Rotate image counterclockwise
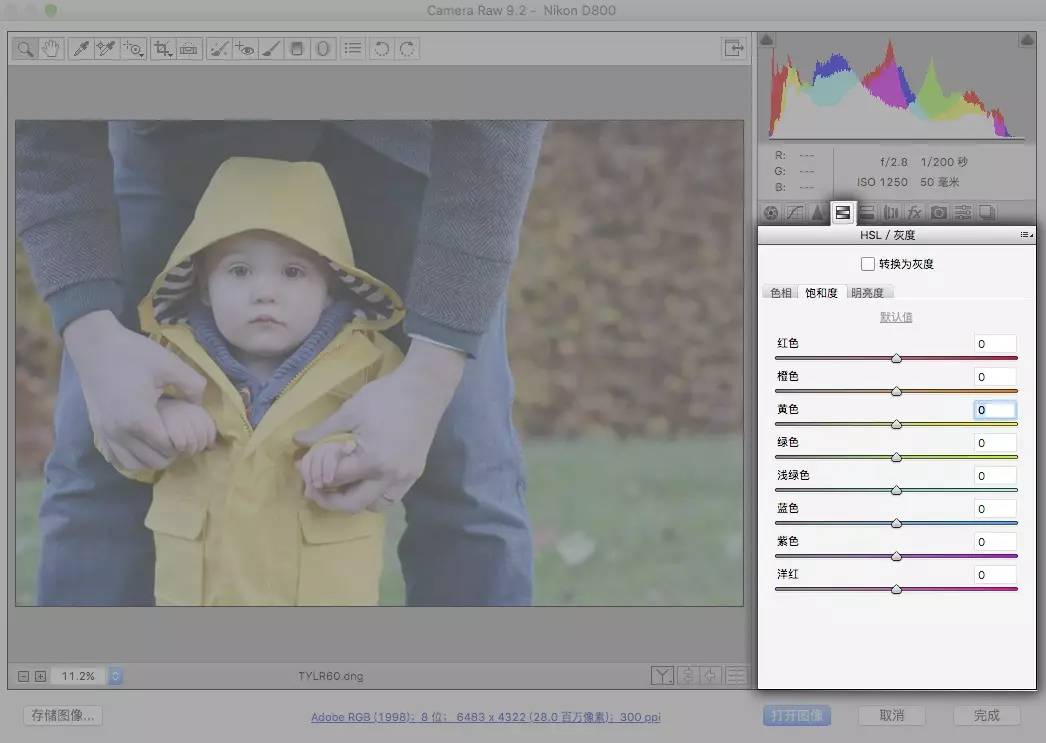This screenshot has width=1046, height=743. coord(382,49)
